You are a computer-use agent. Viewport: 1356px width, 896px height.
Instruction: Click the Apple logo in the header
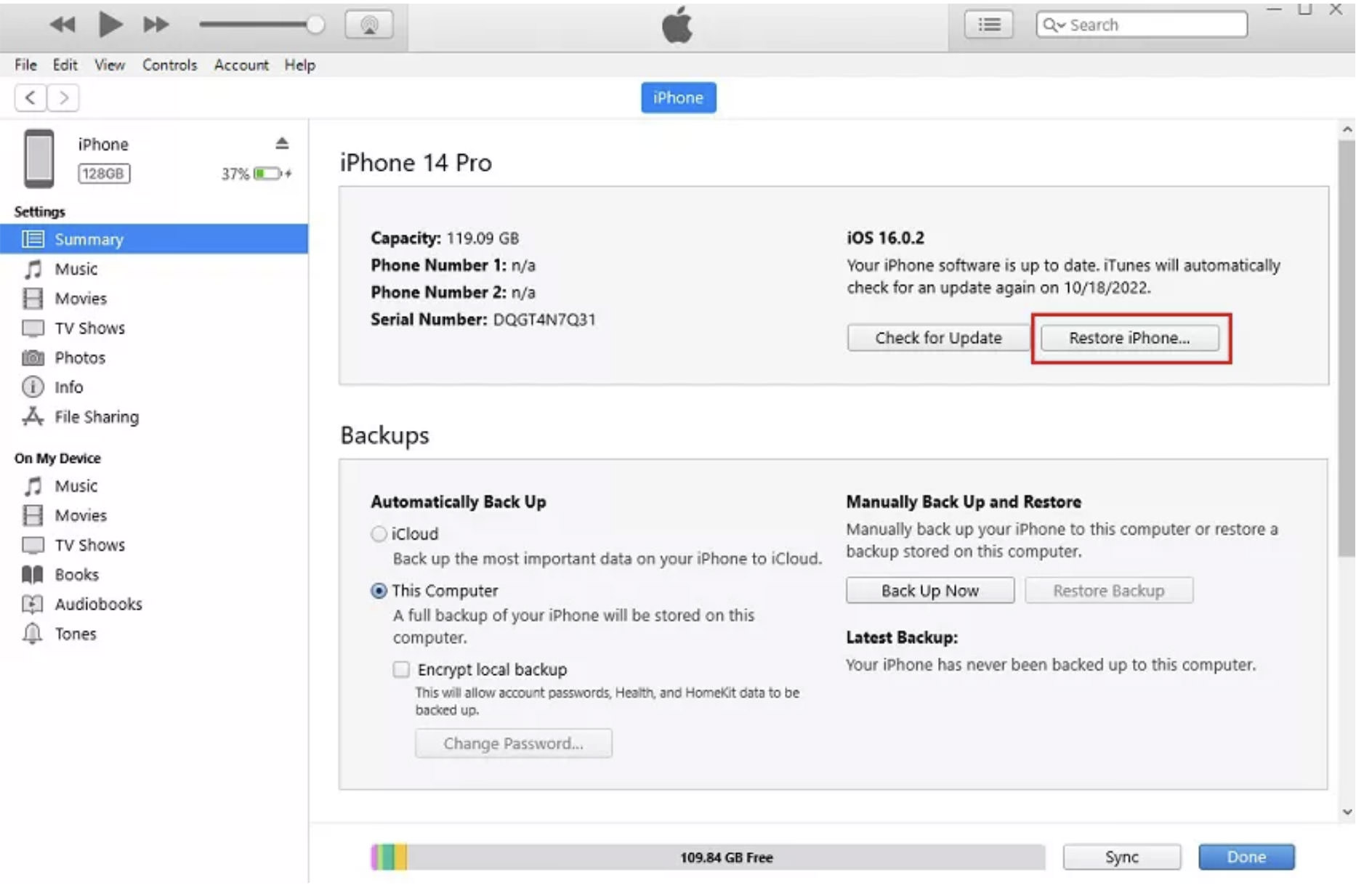(677, 25)
